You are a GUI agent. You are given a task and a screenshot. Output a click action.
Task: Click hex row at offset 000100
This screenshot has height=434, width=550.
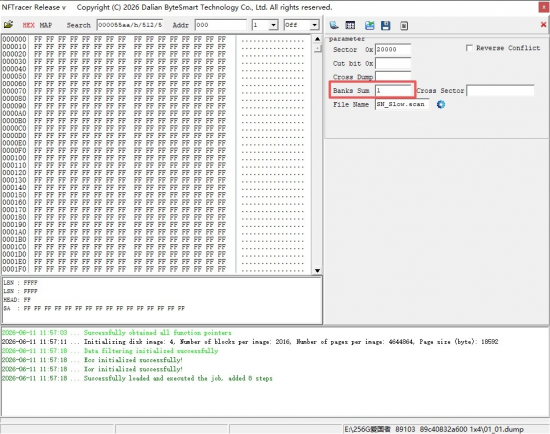[153, 158]
